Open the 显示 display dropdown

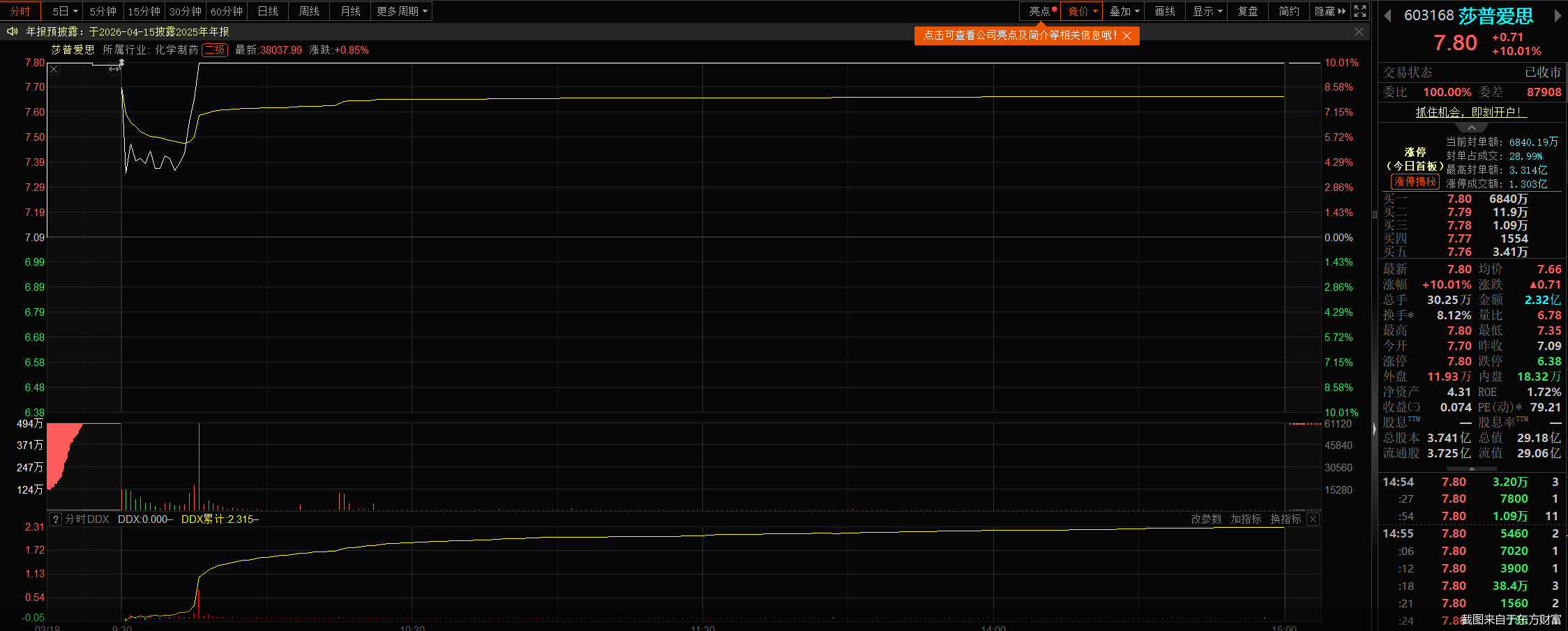[x=1207, y=11]
